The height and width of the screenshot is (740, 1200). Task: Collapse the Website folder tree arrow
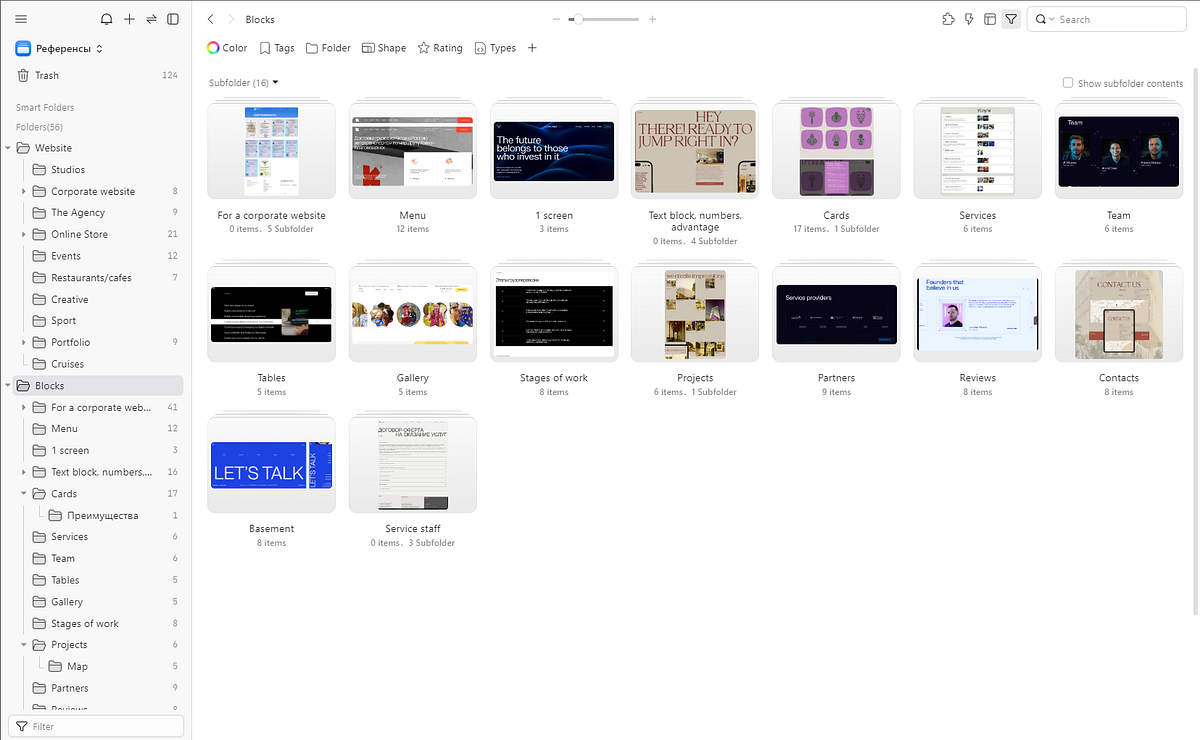(9, 148)
